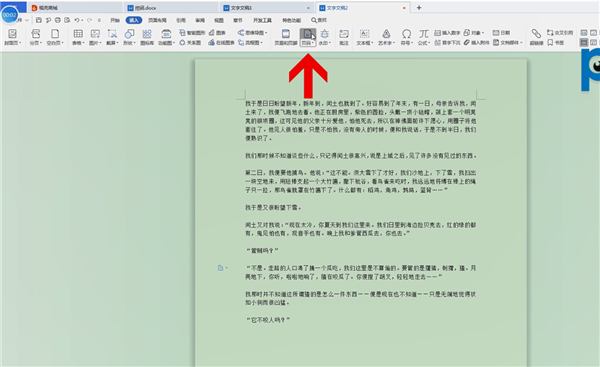Insert an attachment (插入附件)
Screen dimensions: 600x367
[x=476, y=42]
